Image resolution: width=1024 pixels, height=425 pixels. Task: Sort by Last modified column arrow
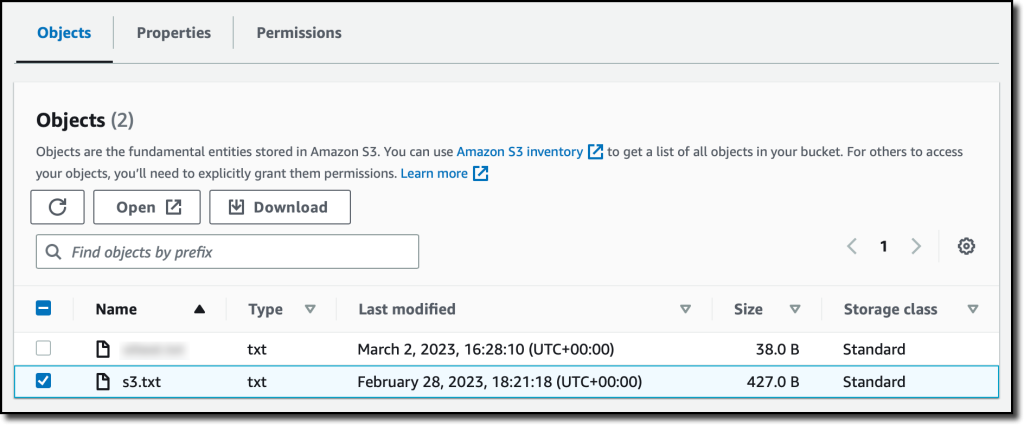point(685,309)
